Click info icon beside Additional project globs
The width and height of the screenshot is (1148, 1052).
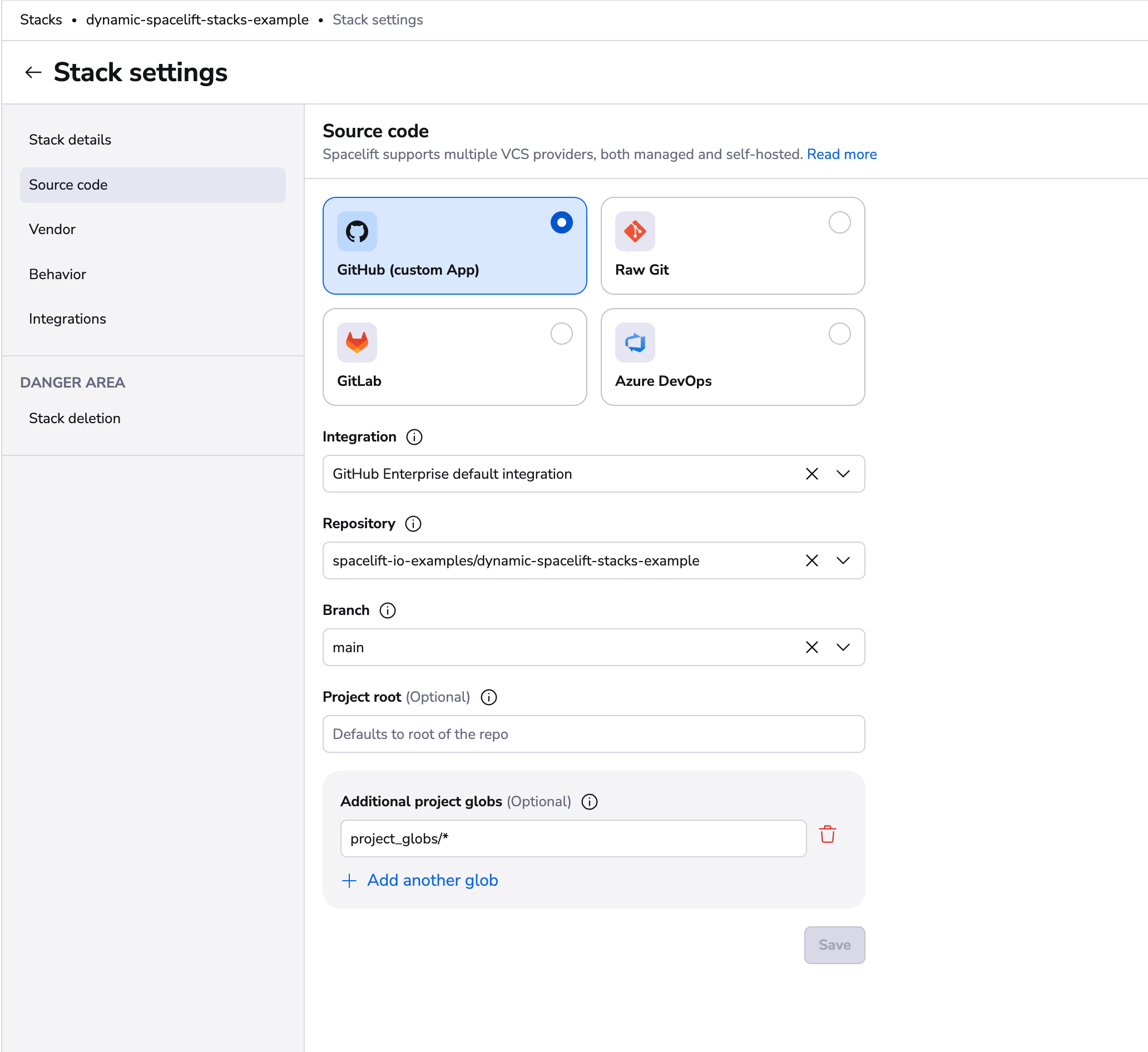[590, 802]
